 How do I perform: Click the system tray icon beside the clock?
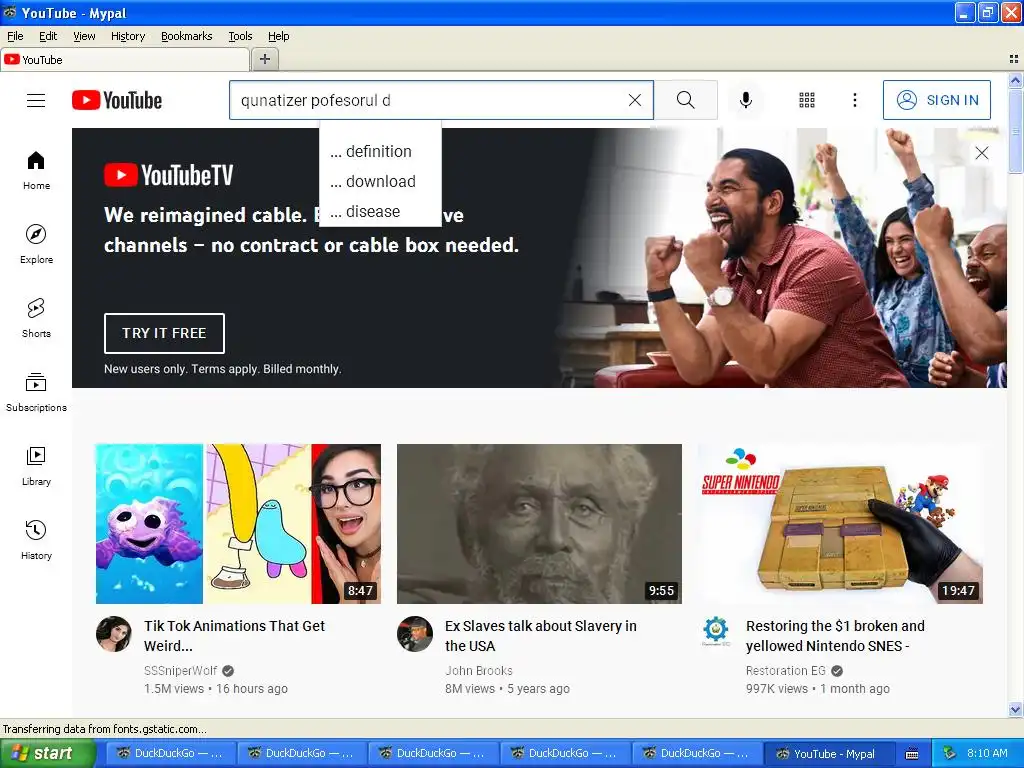click(x=949, y=753)
